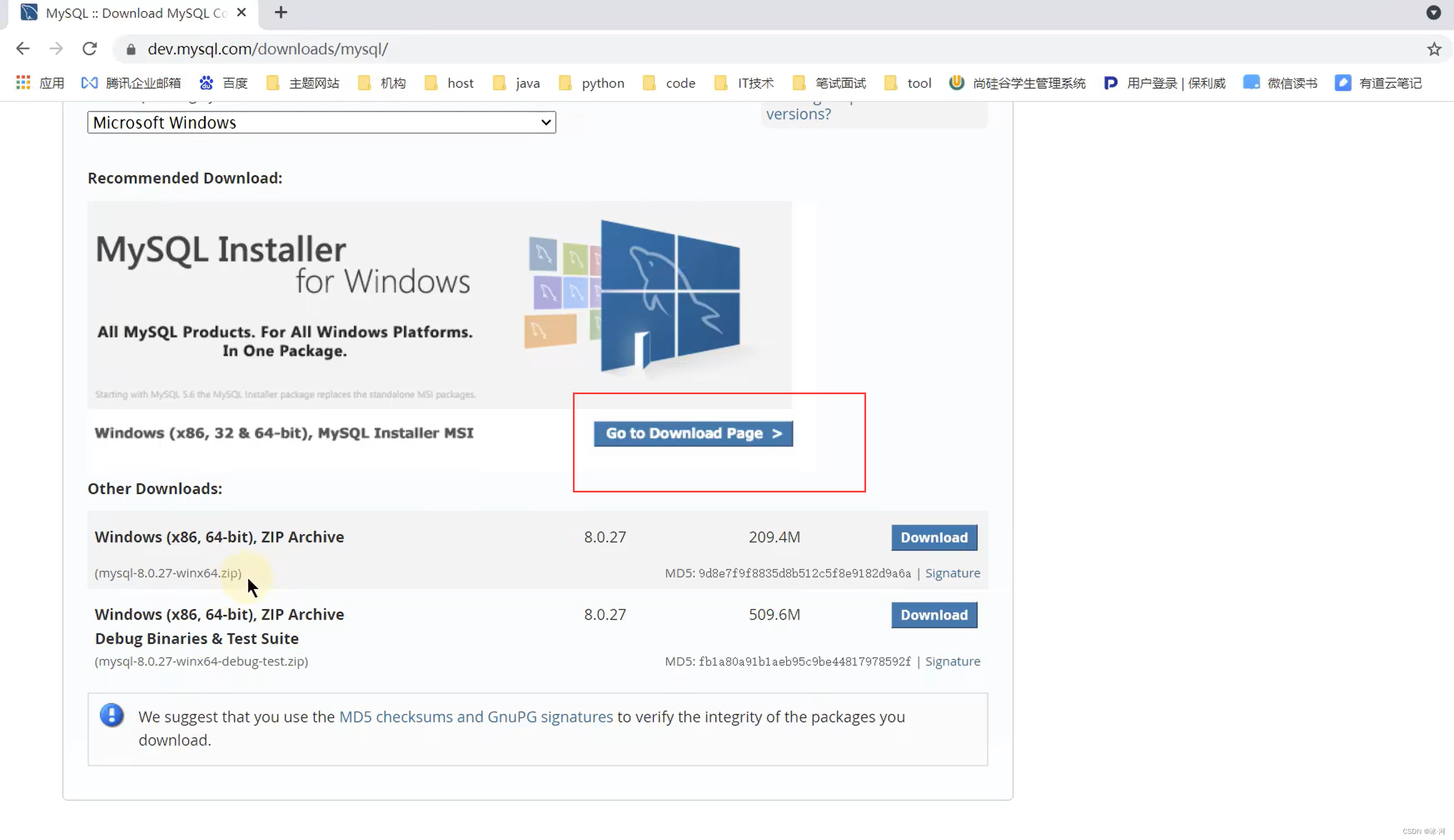Open 主题网站 bookmark folder
This screenshot has height=840, width=1454.
click(x=303, y=83)
